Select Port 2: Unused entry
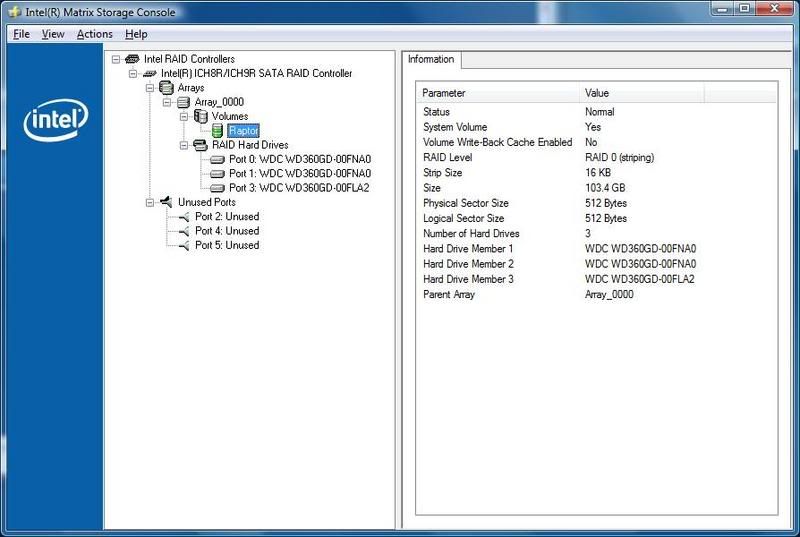 [x=227, y=217]
